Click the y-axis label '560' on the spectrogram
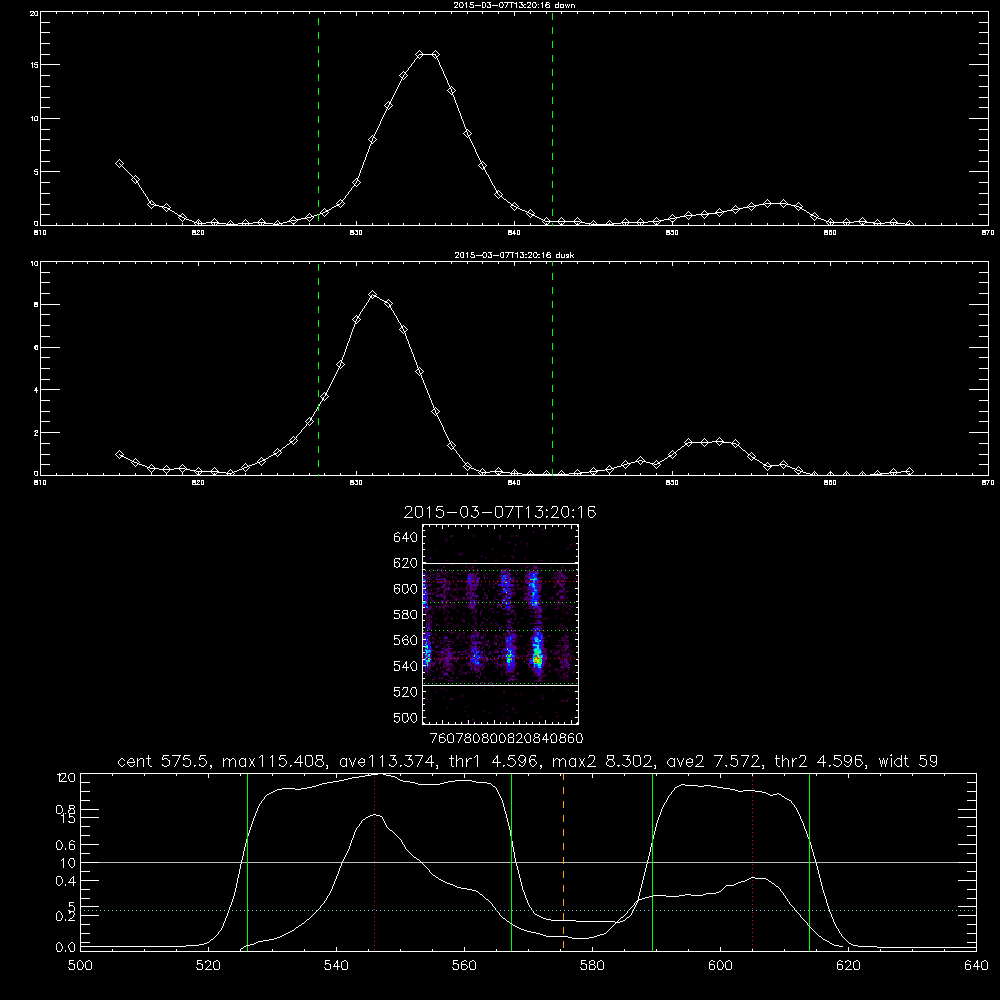Image resolution: width=1000 pixels, height=1000 pixels. coord(406,640)
